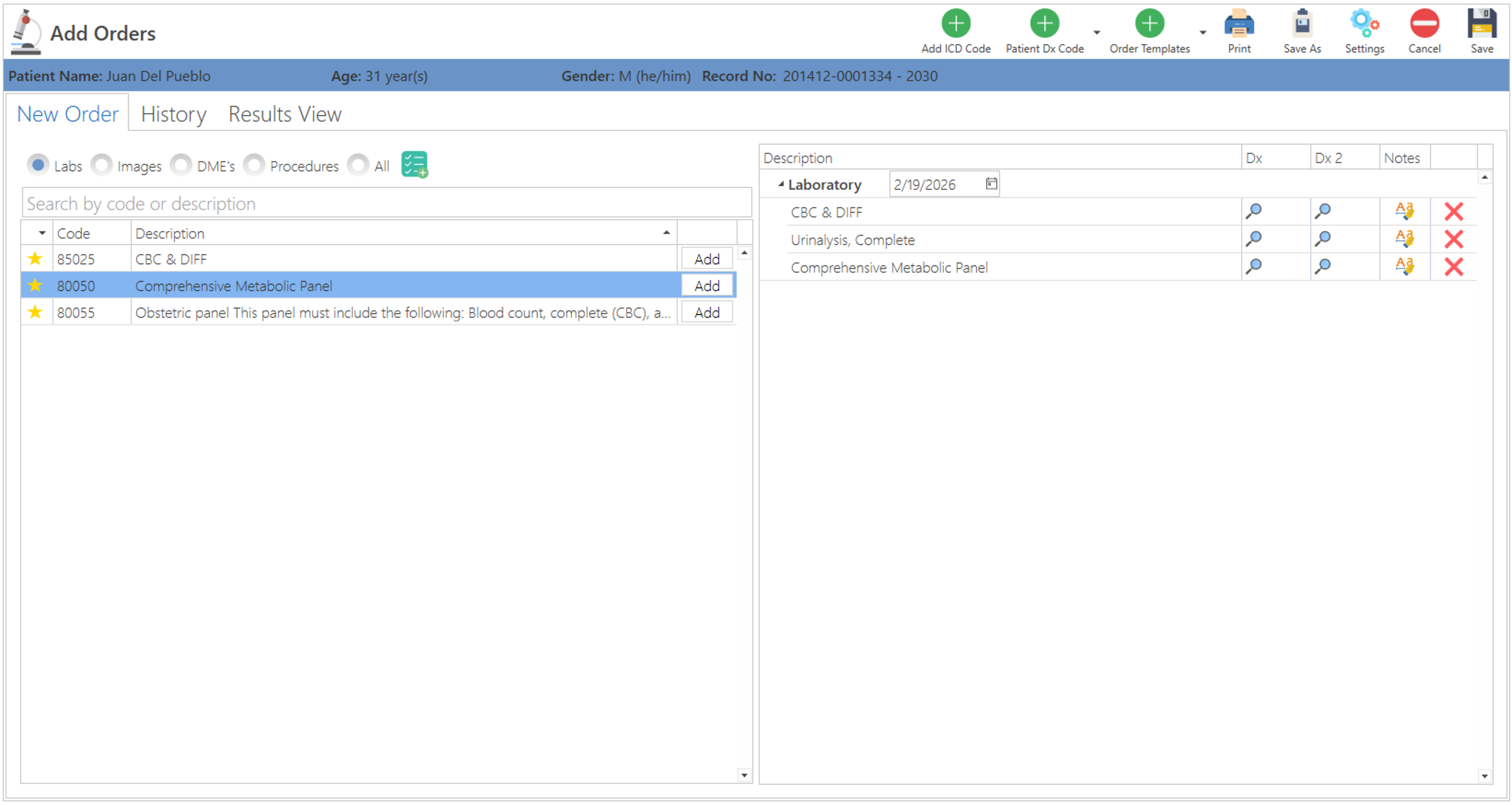The width and height of the screenshot is (1512, 805).
Task: Open the Order Templates dropdown arrow
Action: [x=1203, y=33]
